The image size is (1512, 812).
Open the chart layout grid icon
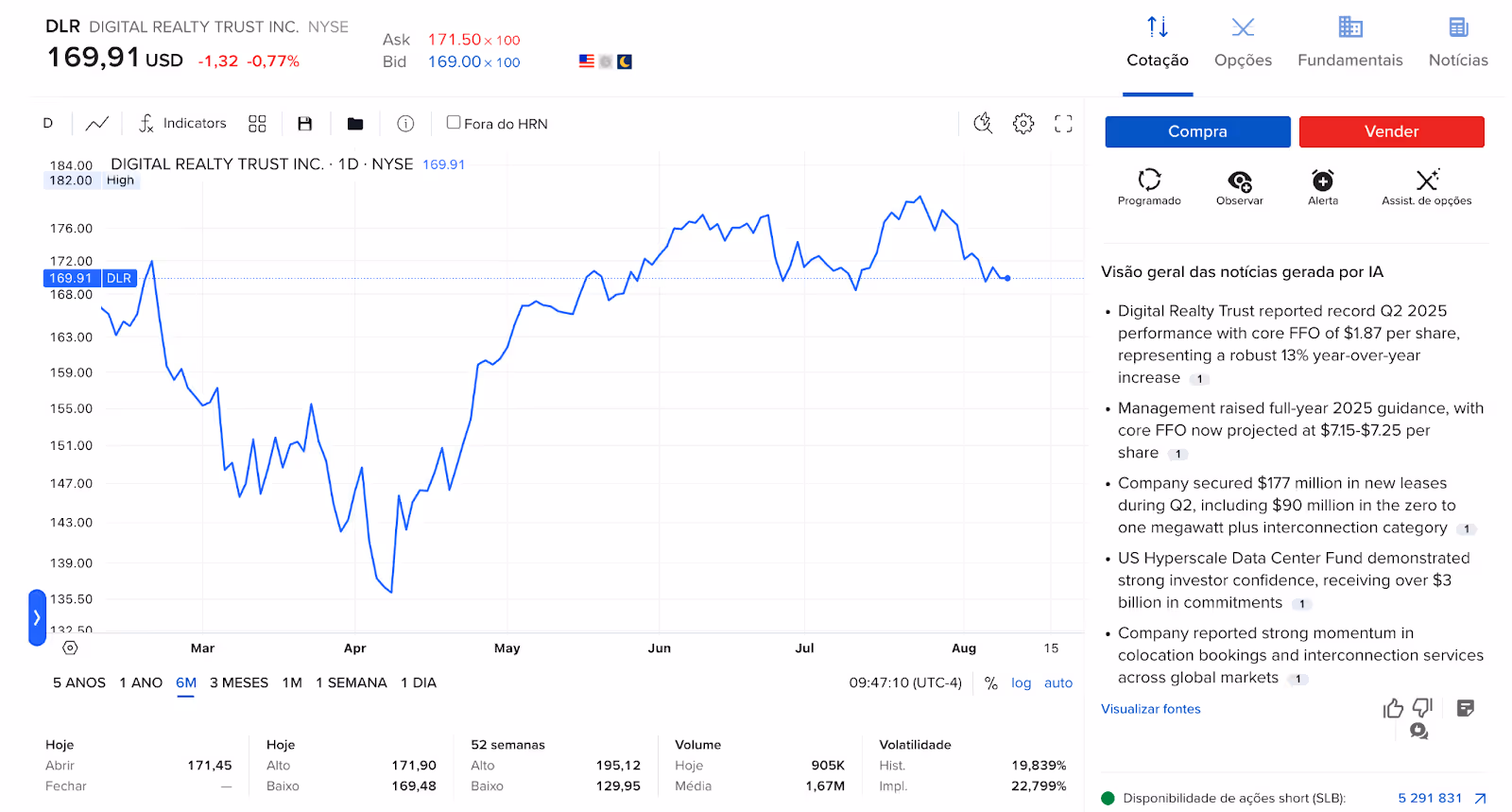pos(257,124)
